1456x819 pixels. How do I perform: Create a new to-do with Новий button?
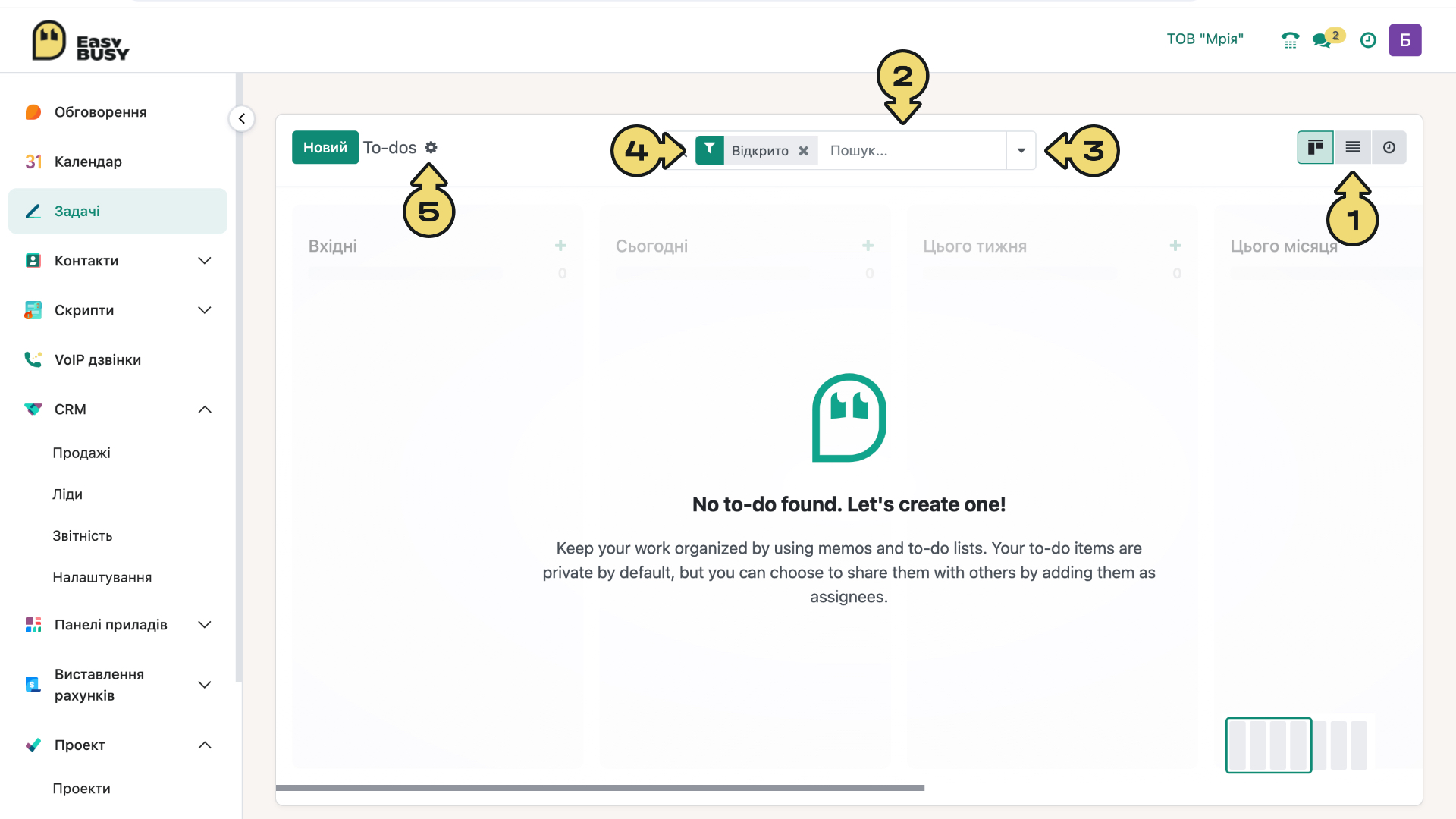tap(325, 147)
